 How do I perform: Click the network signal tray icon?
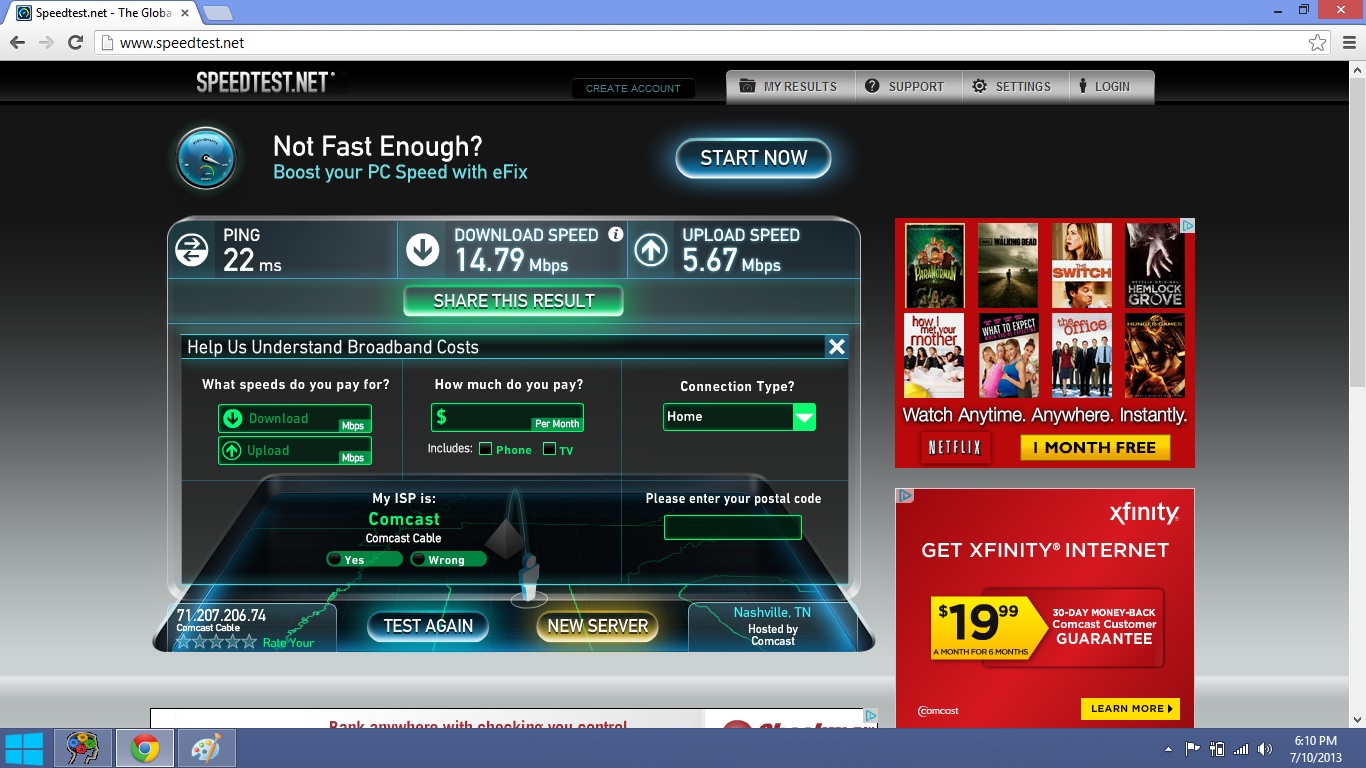(x=1241, y=749)
